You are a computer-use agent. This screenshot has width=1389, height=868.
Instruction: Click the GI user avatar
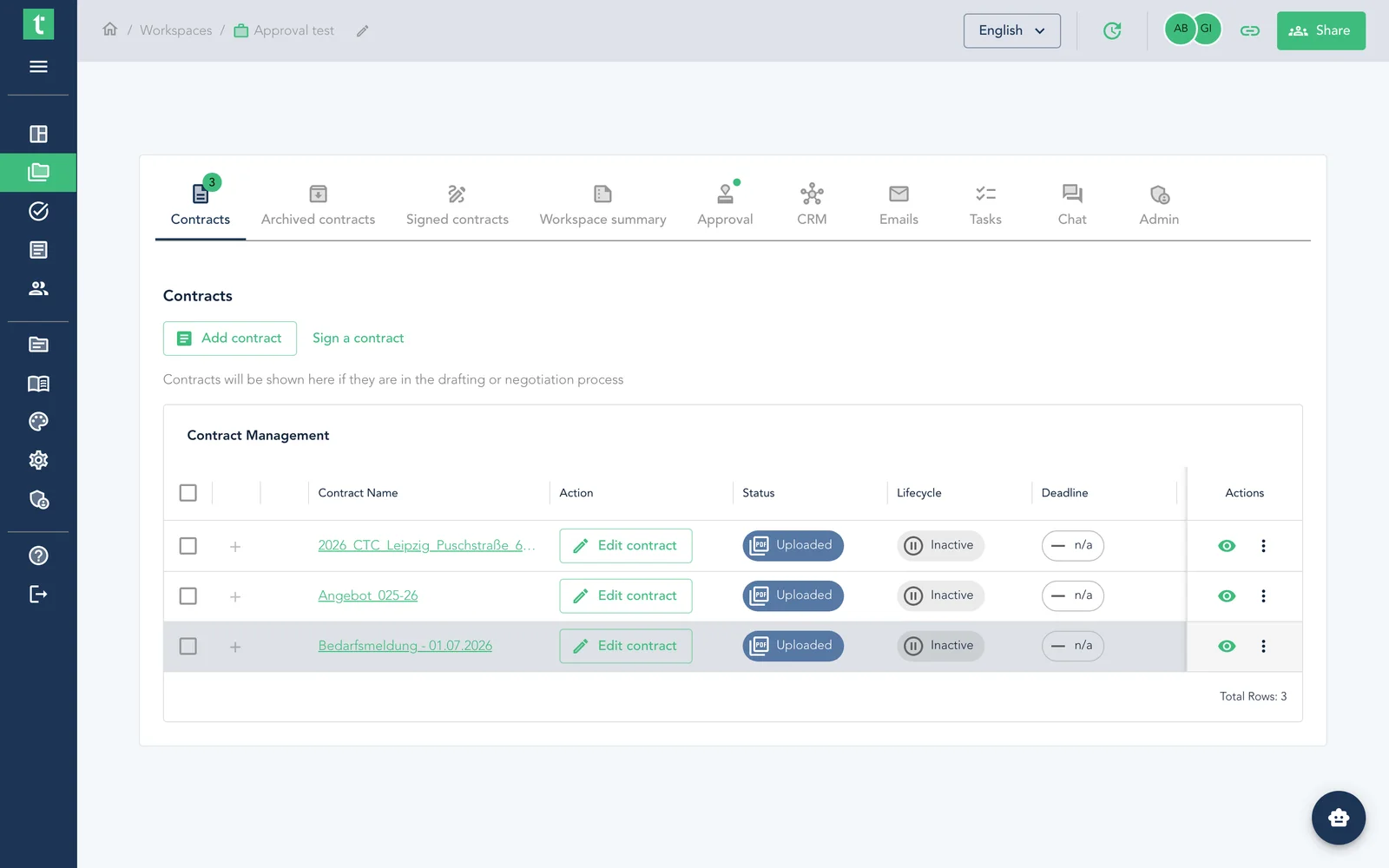(1207, 29)
